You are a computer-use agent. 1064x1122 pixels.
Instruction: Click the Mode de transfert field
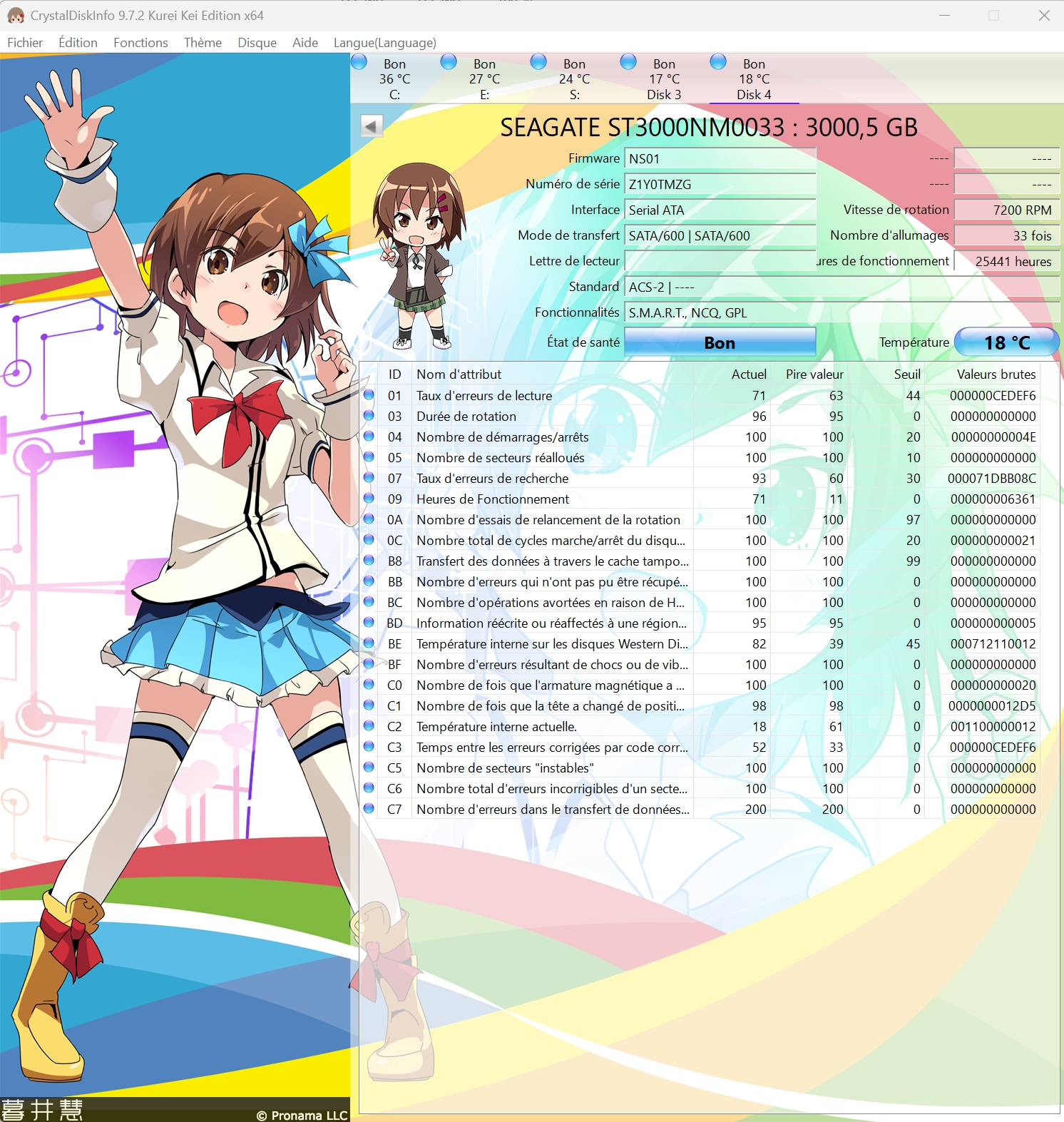(720, 235)
